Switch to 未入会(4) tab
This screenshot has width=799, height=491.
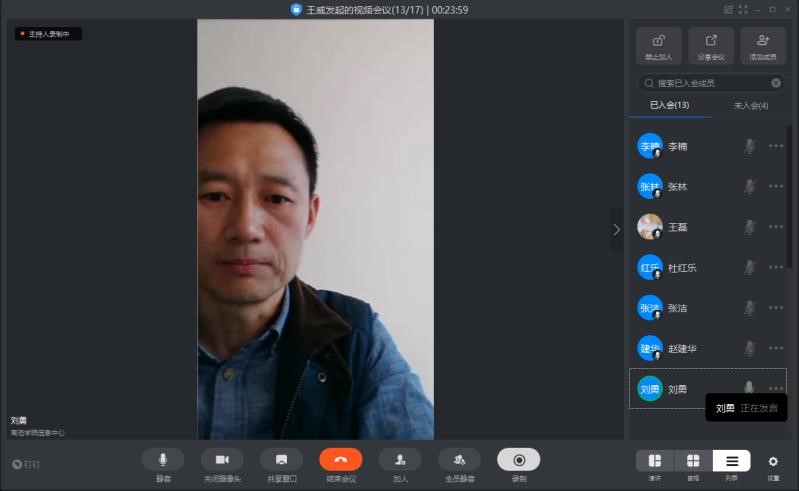tap(751, 105)
